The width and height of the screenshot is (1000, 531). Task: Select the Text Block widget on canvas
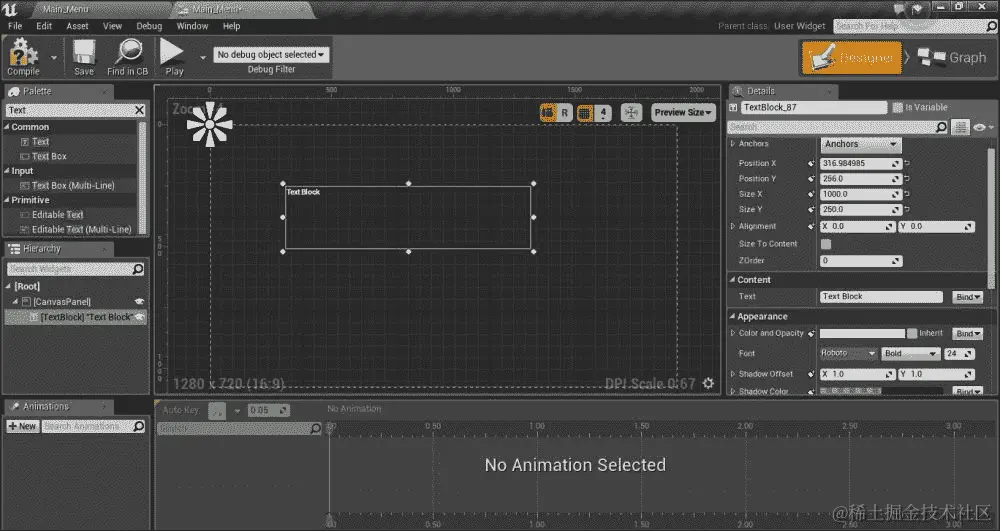[x=408, y=217]
